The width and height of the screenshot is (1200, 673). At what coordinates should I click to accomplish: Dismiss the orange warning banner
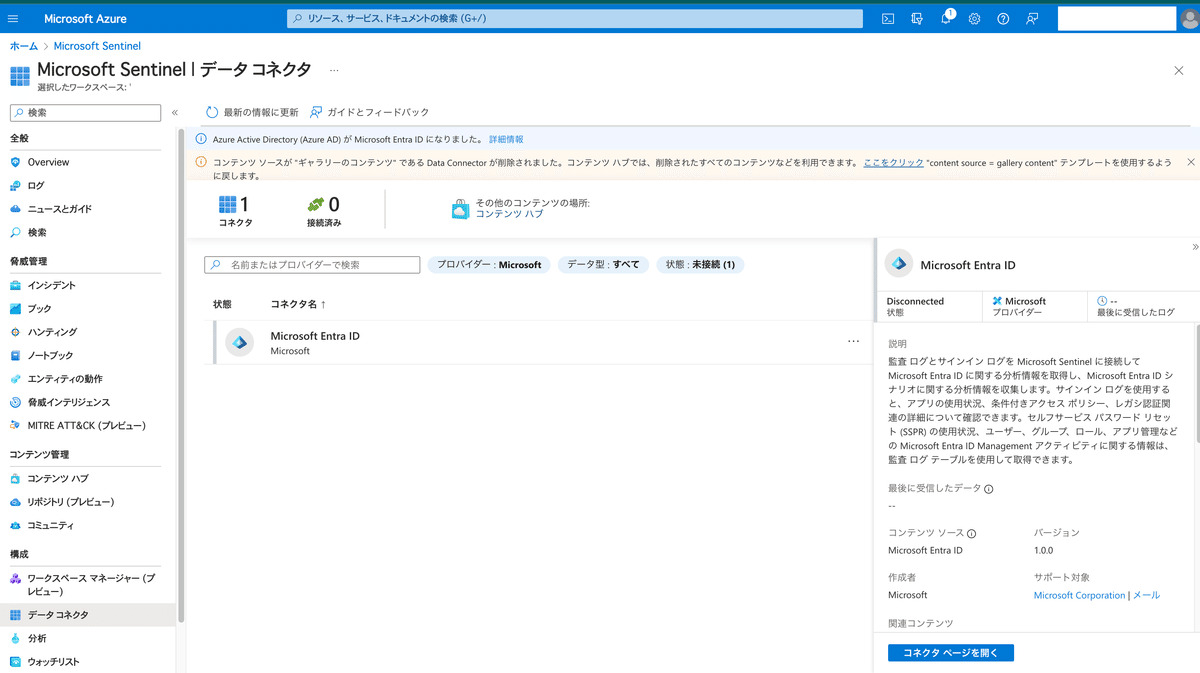click(1191, 162)
